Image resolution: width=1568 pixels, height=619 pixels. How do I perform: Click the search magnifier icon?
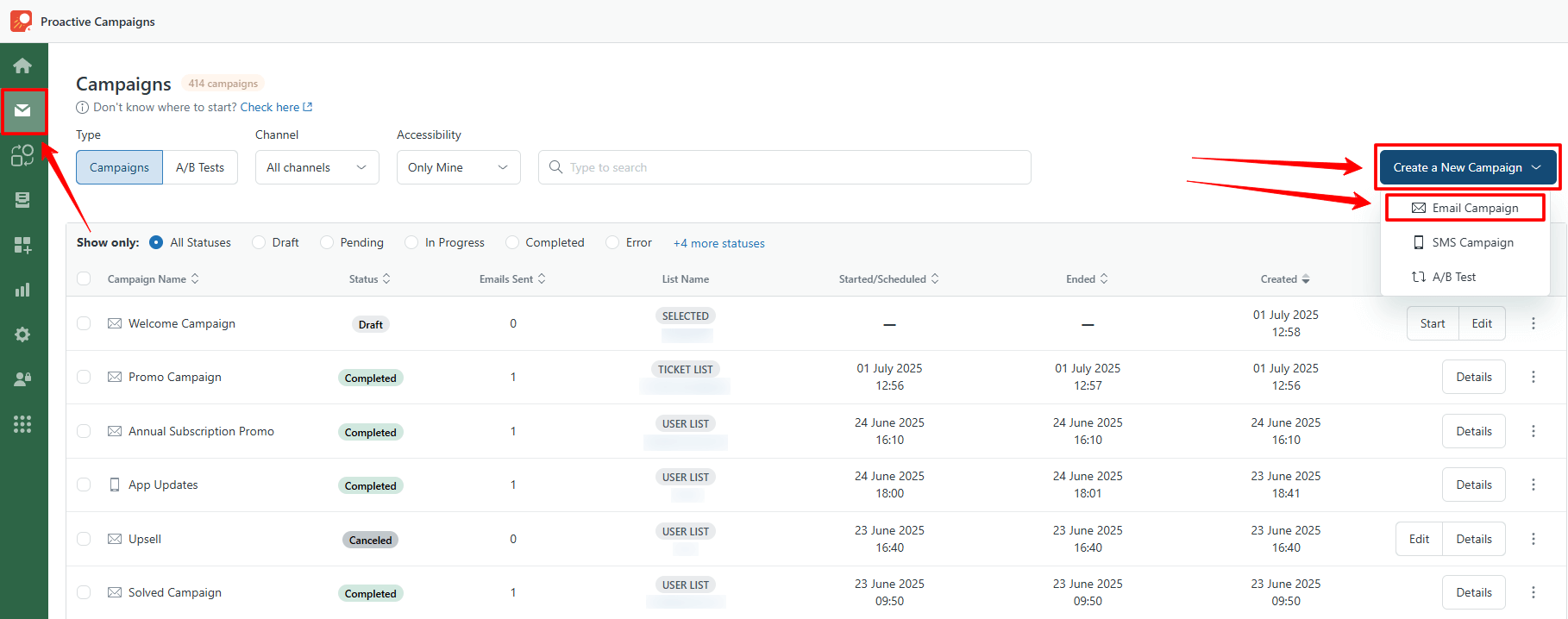[x=555, y=167]
